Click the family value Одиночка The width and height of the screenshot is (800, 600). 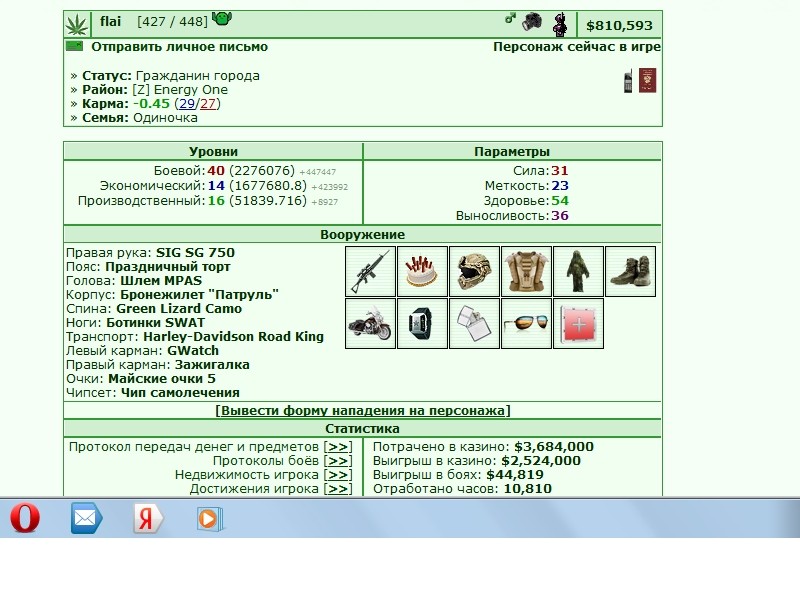(165, 118)
